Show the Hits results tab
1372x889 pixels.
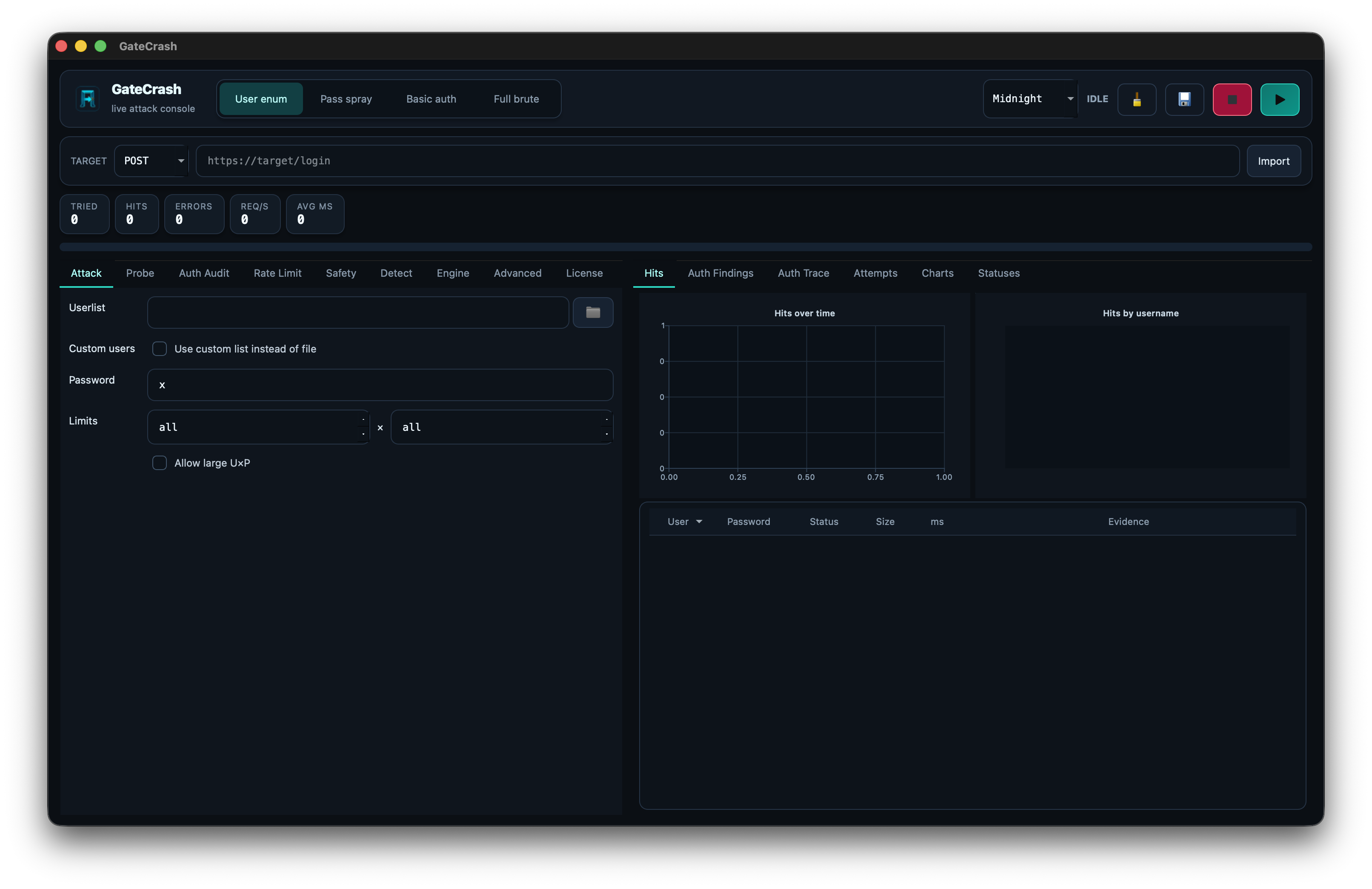point(653,273)
